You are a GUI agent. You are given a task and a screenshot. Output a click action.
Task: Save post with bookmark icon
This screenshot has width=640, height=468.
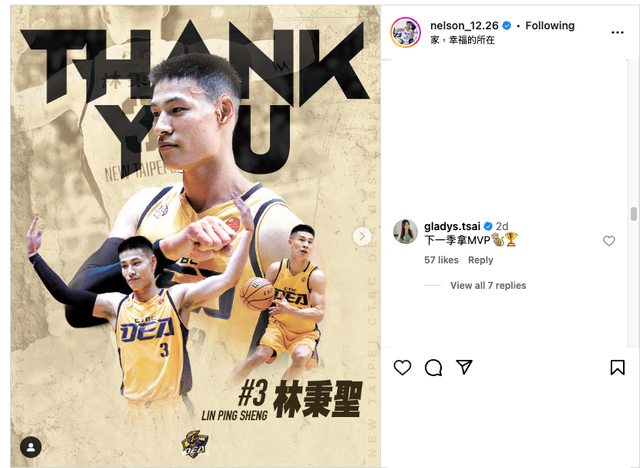point(617,367)
